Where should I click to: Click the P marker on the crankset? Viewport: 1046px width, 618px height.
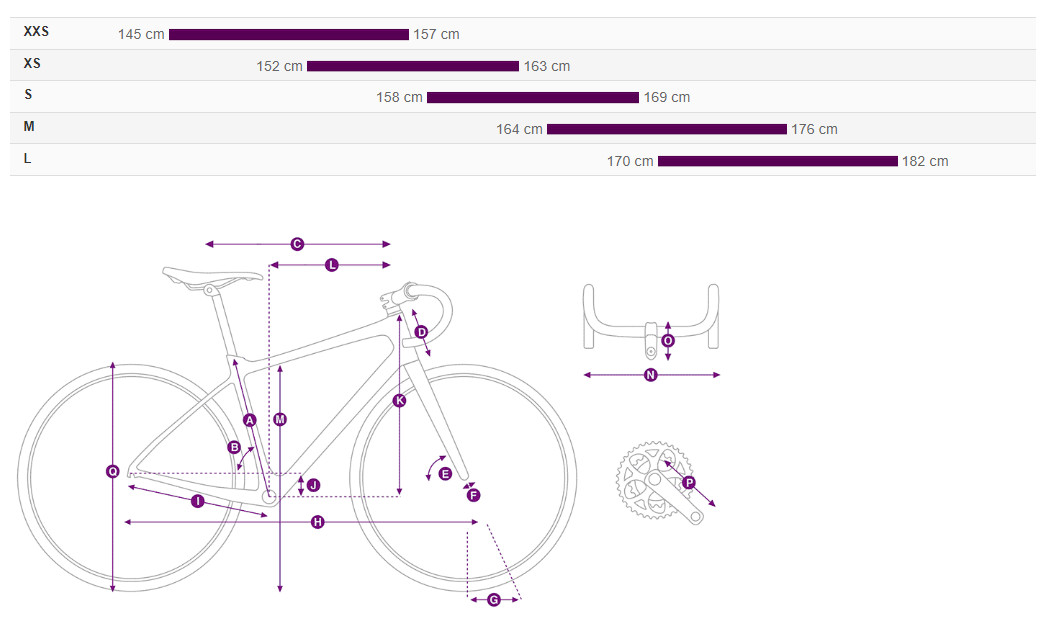click(689, 482)
